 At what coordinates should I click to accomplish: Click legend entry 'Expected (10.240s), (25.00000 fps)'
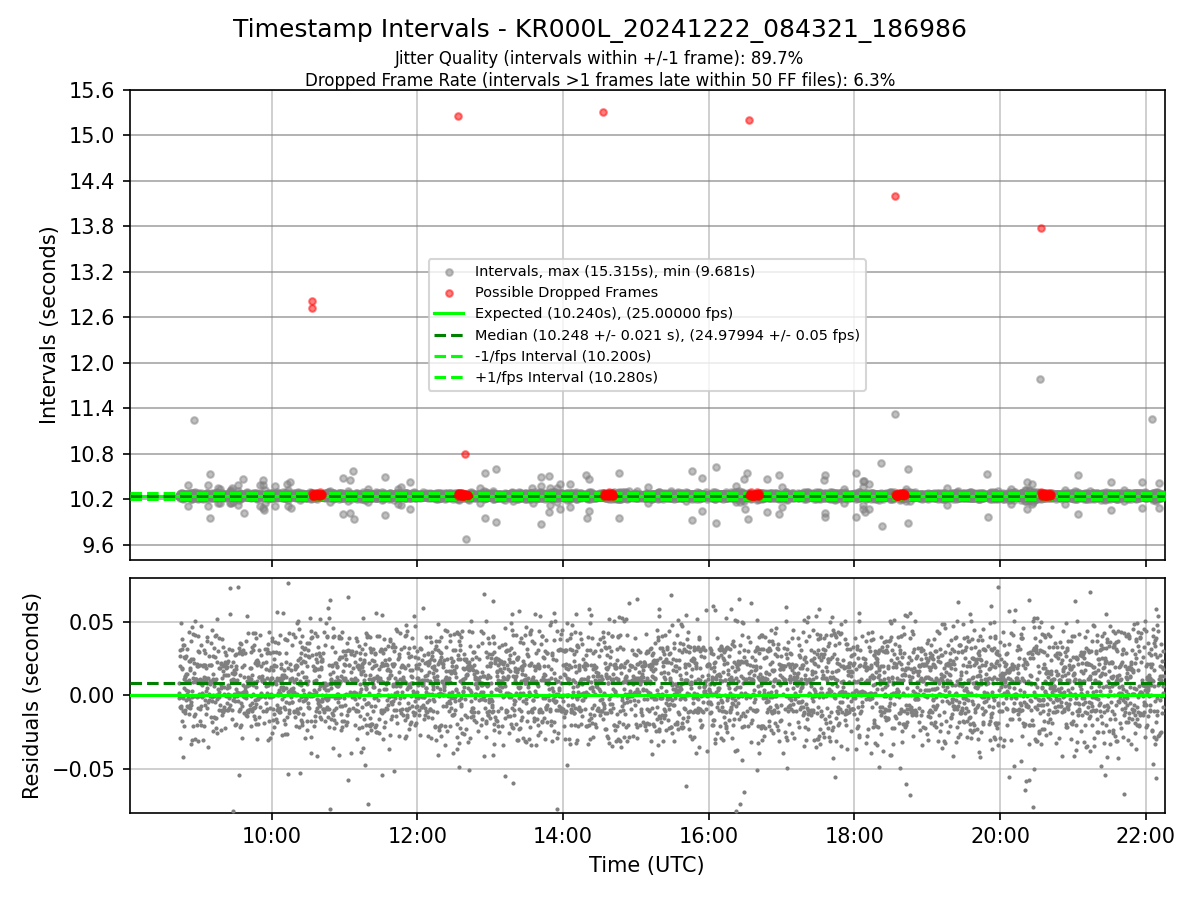click(603, 313)
